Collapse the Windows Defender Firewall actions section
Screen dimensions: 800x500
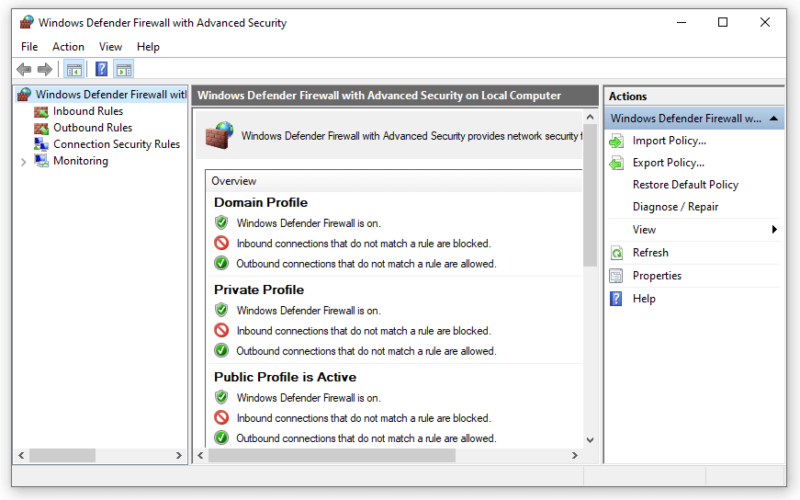[773, 118]
